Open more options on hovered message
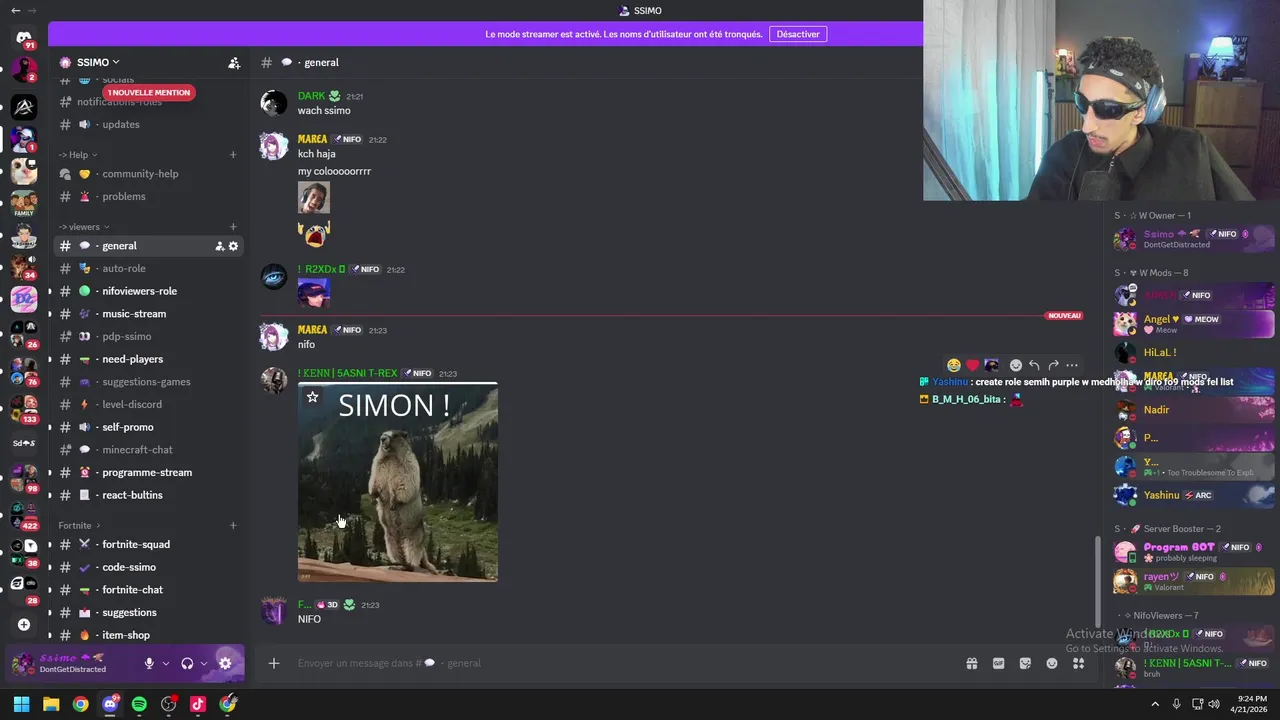 [x=1072, y=365]
